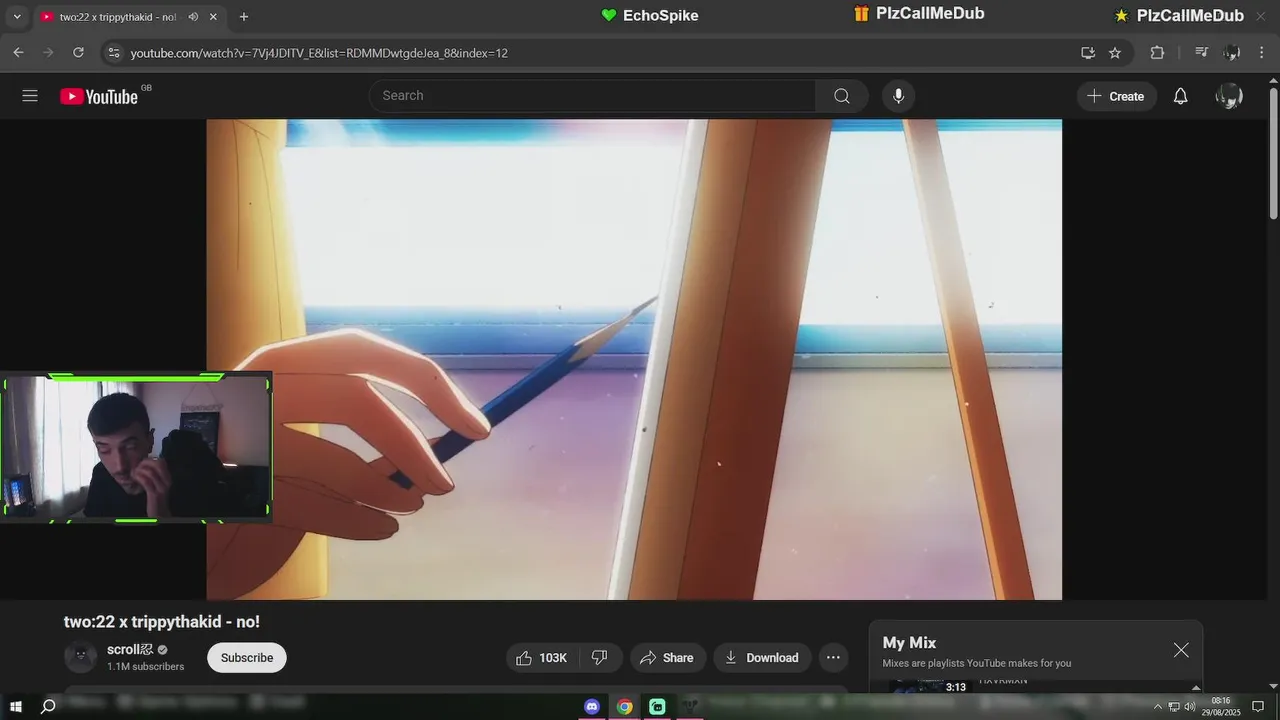1280x720 pixels.
Task: Open Discord from the taskbar
Action: point(592,707)
